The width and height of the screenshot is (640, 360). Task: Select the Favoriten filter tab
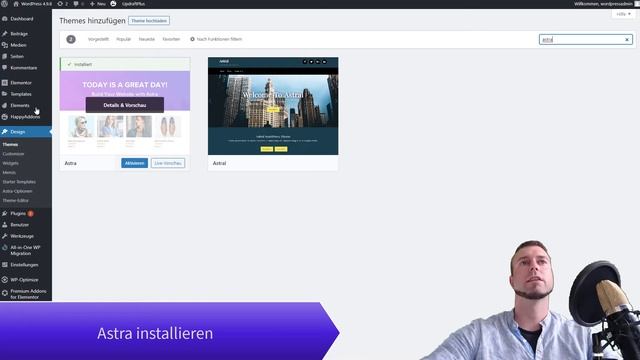171,39
